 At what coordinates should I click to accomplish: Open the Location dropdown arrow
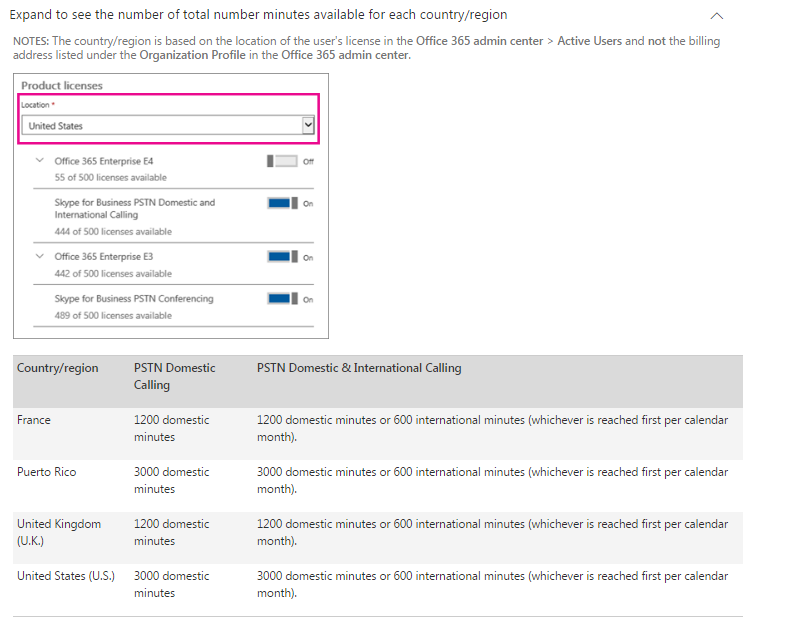point(308,126)
